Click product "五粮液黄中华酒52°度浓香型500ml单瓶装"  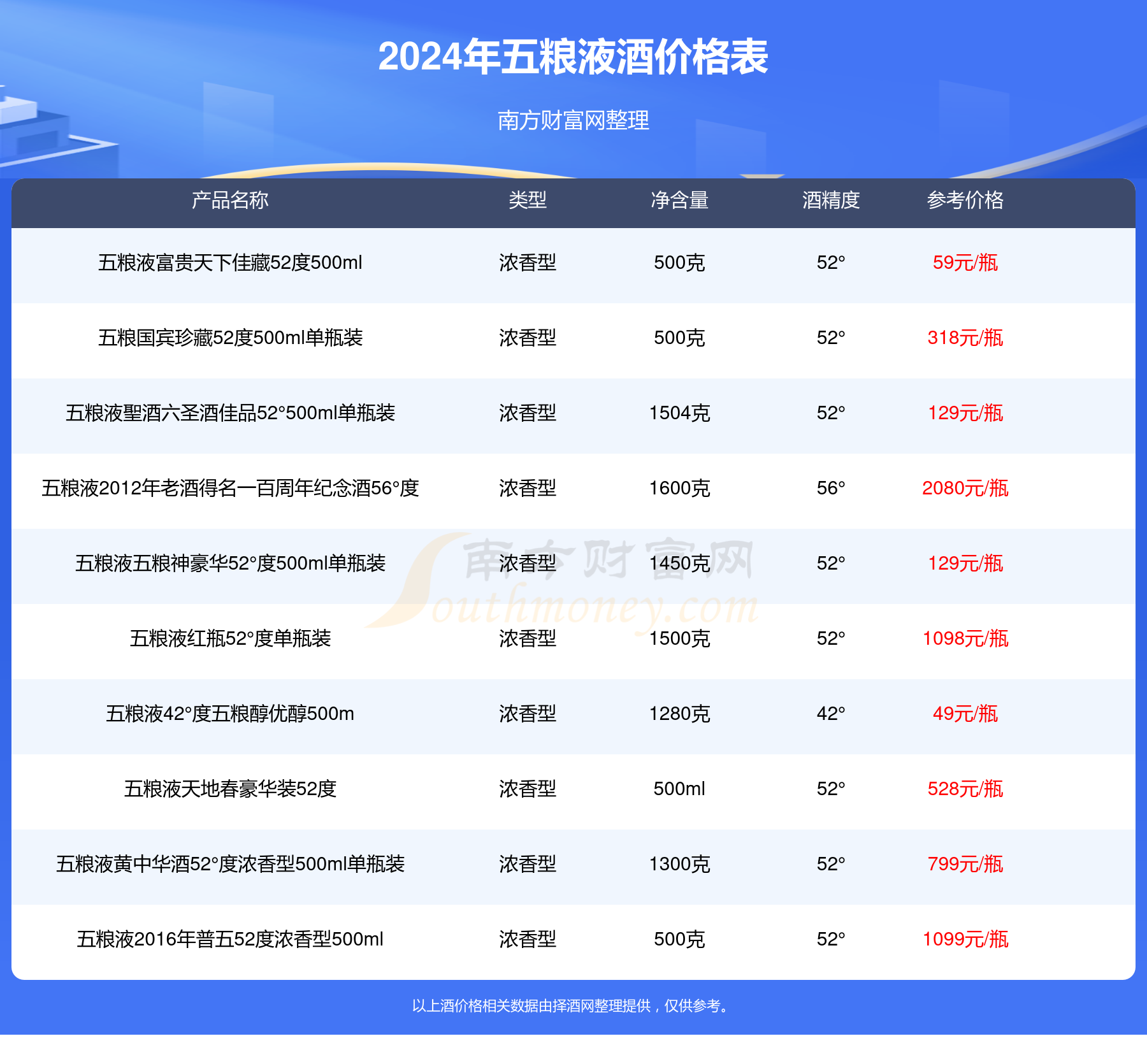click(x=230, y=864)
